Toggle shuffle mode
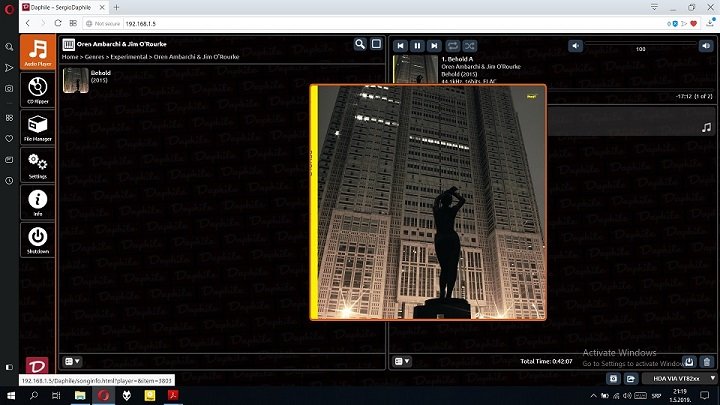The height and width of the screenshot is (405, 720). [x=469, y=45]
